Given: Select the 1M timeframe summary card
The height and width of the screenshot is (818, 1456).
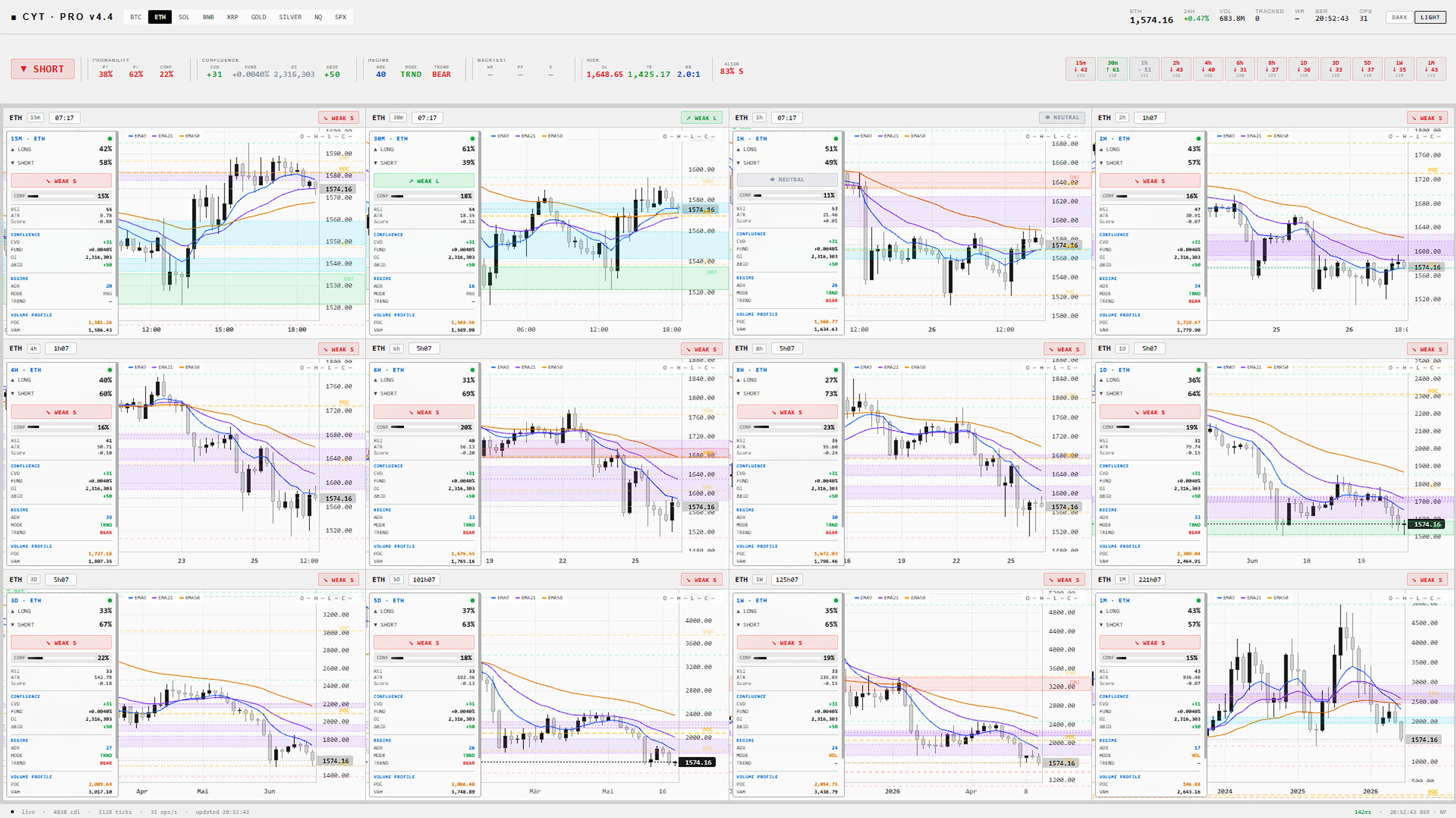Looking at the screenshot, I should [x=1430, y=69].
